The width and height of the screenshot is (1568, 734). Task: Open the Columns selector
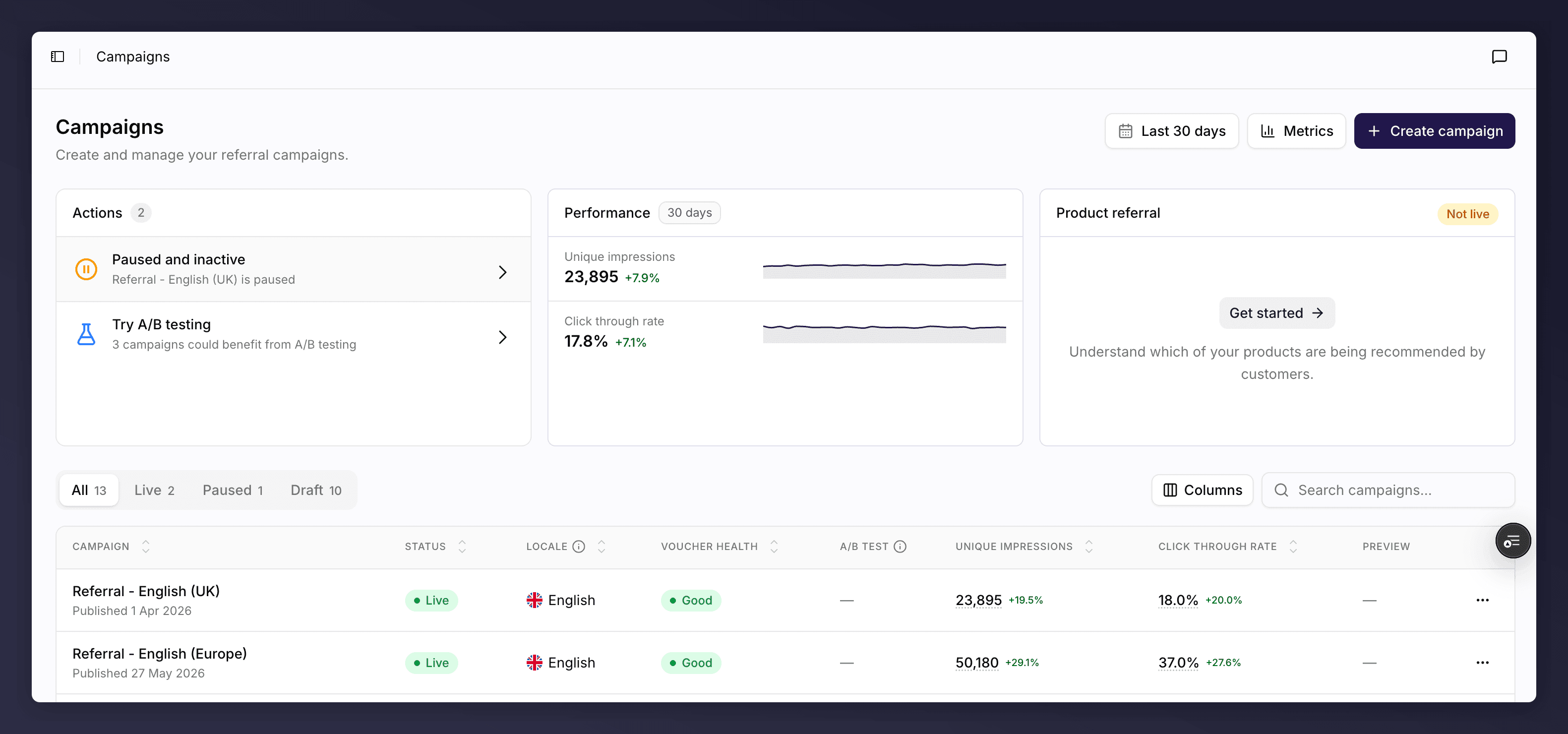coord(1202,490)
